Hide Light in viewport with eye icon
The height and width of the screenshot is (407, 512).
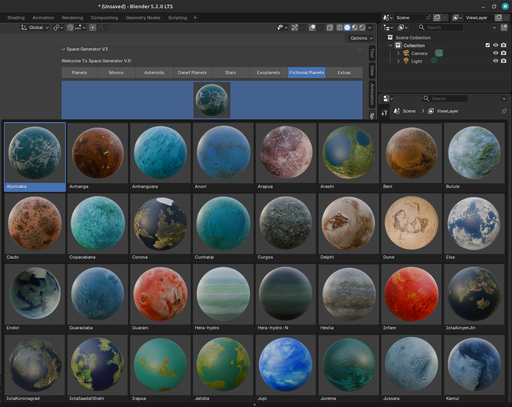(x=496, y=61)
